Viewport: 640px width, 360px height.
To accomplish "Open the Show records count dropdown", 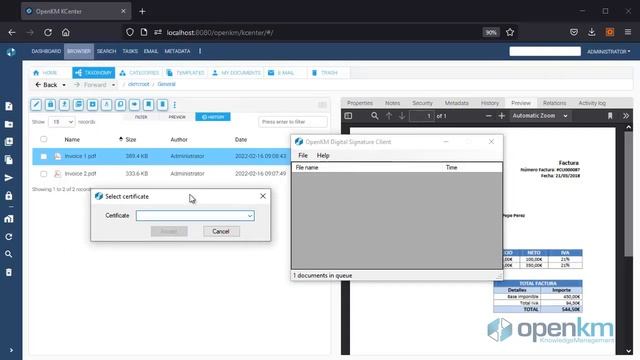I will pyautogui.click(x=62, y=122).
